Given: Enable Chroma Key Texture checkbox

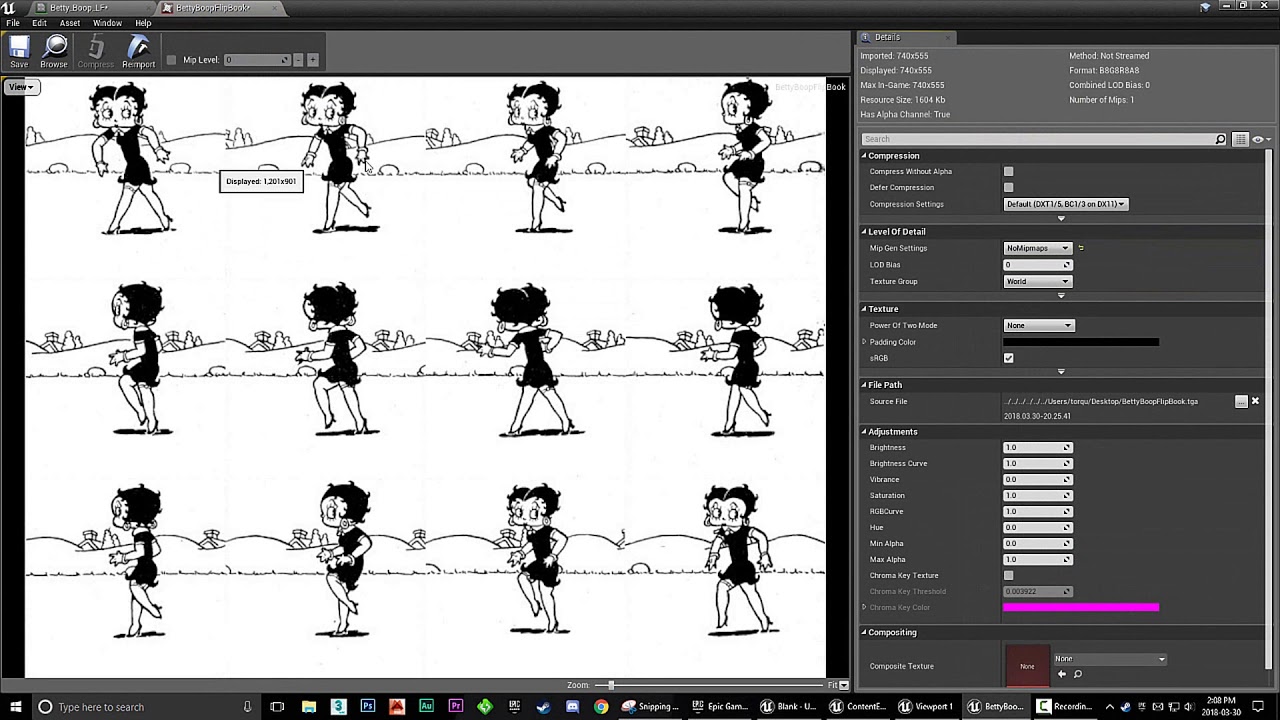Looking at the screenshot, I should [x=1008, y=576].
